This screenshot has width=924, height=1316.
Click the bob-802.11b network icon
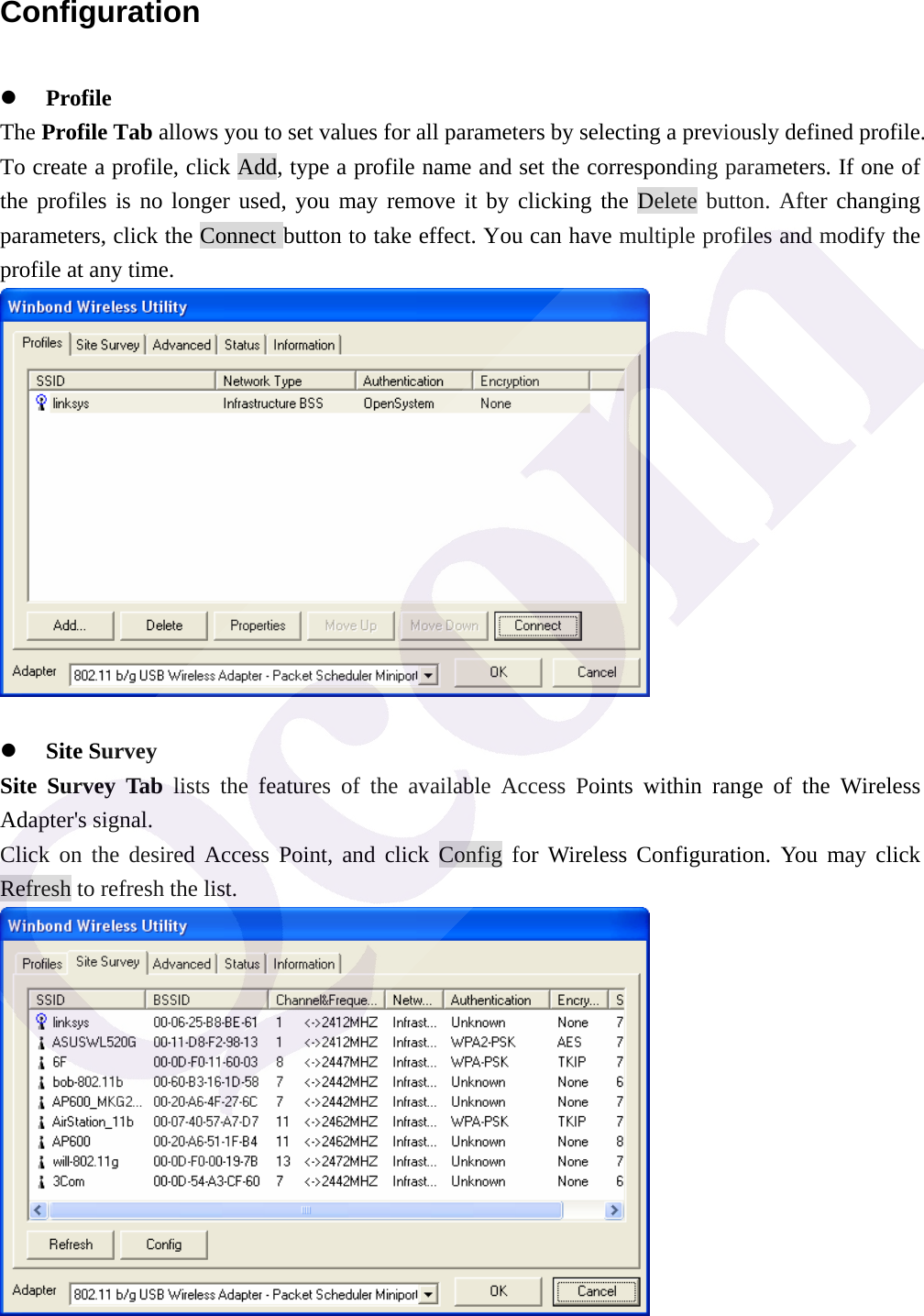[x=42, y=1082]
